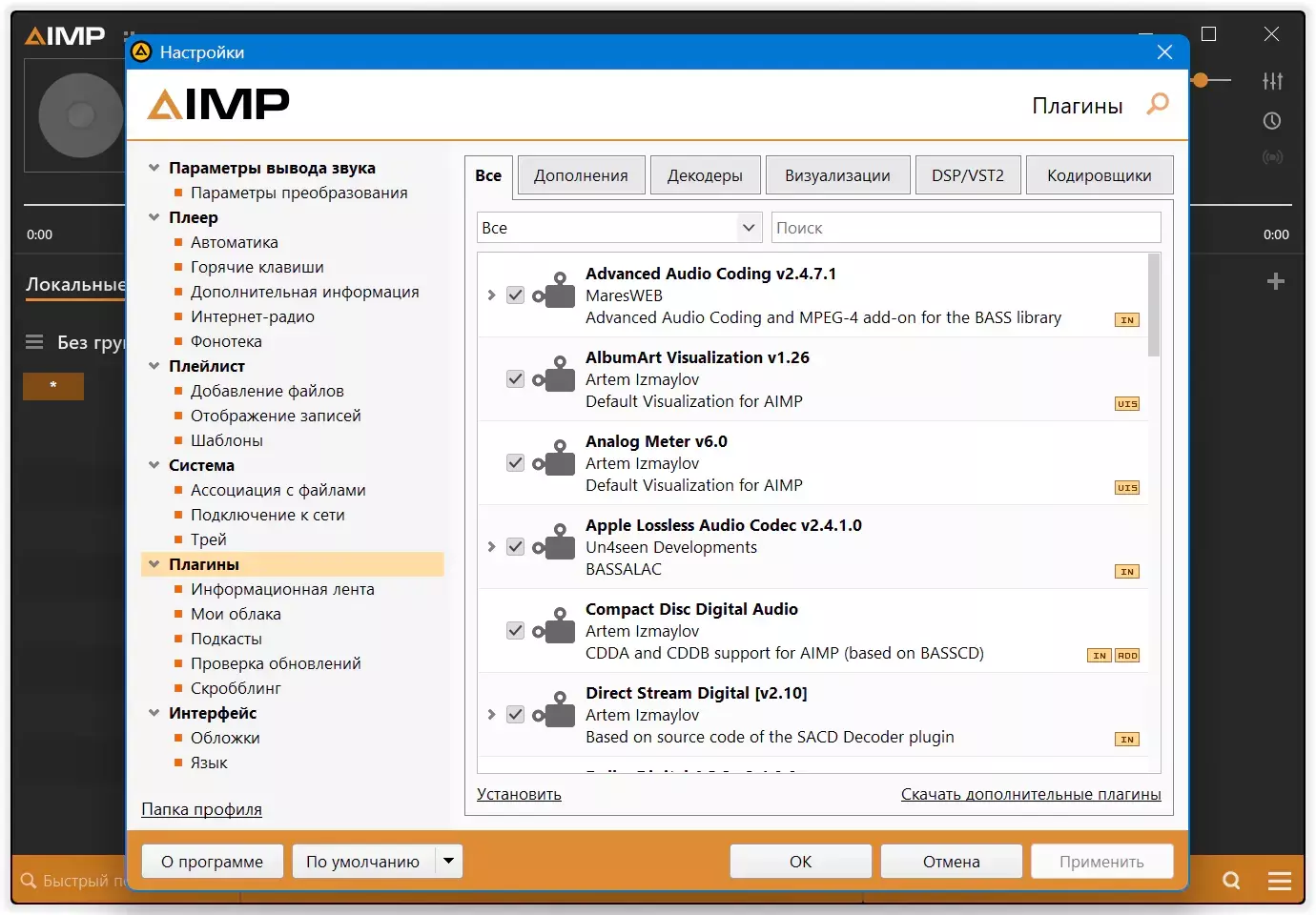Click the plugin icon of AlbumArt Visualization

(x=554, y=375)
